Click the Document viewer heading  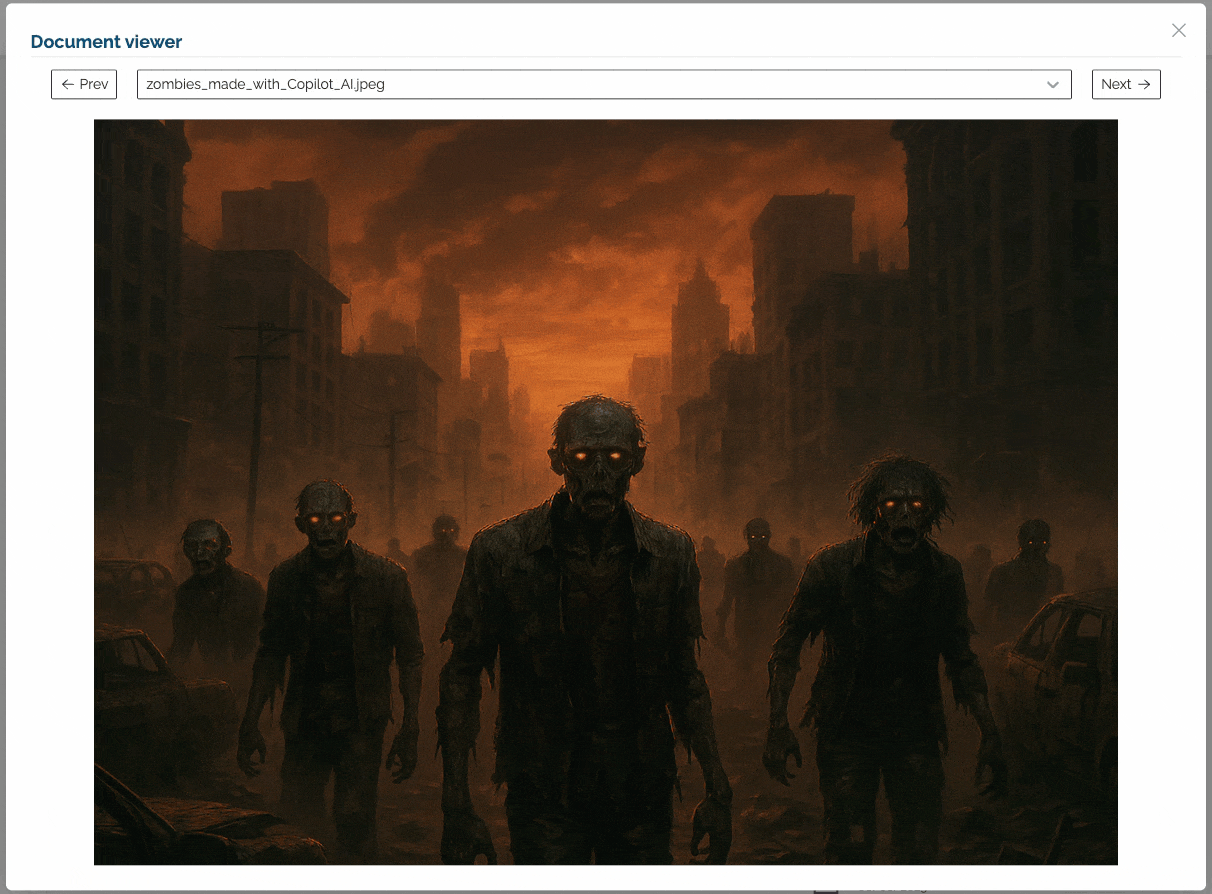106,42
